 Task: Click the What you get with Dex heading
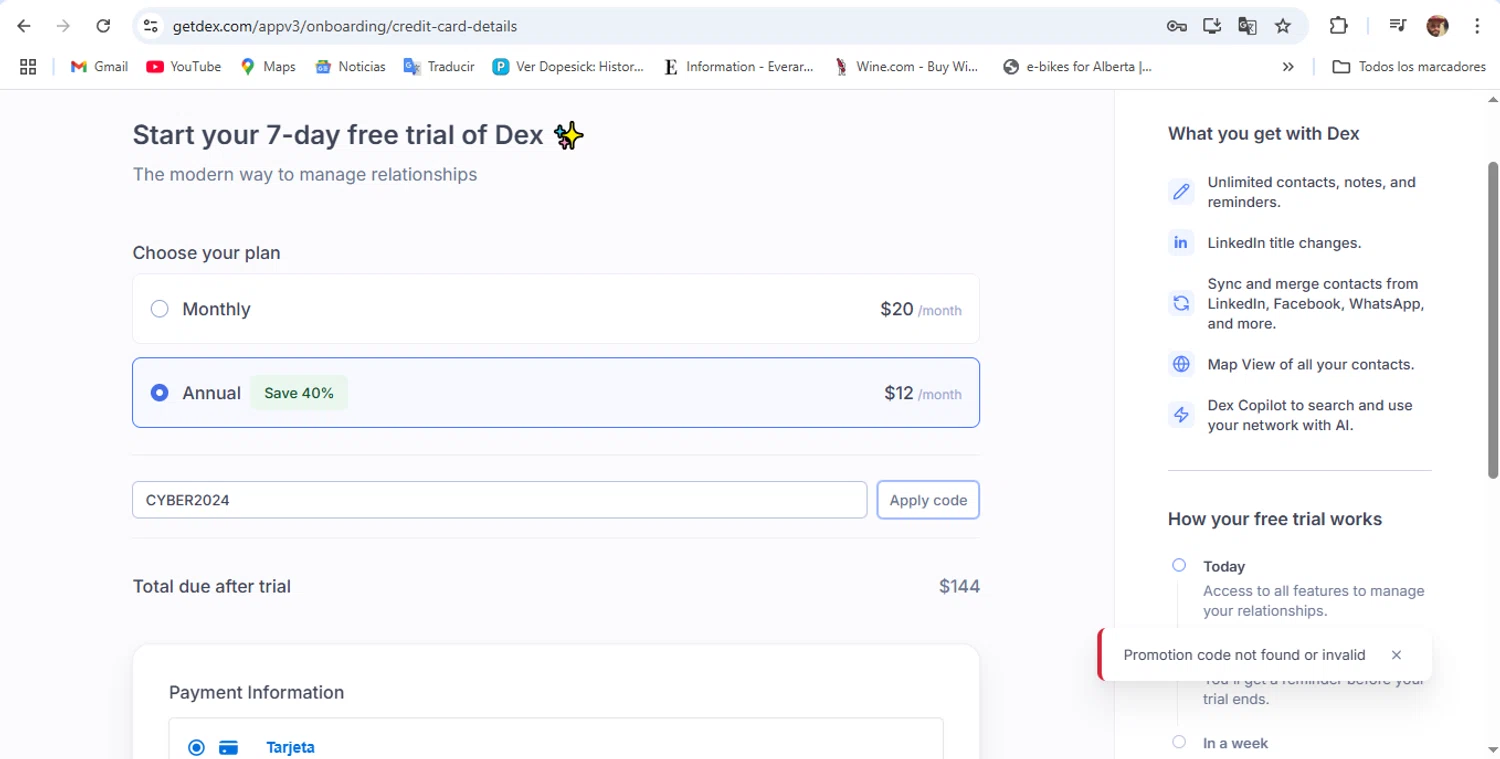(1263, 134)
